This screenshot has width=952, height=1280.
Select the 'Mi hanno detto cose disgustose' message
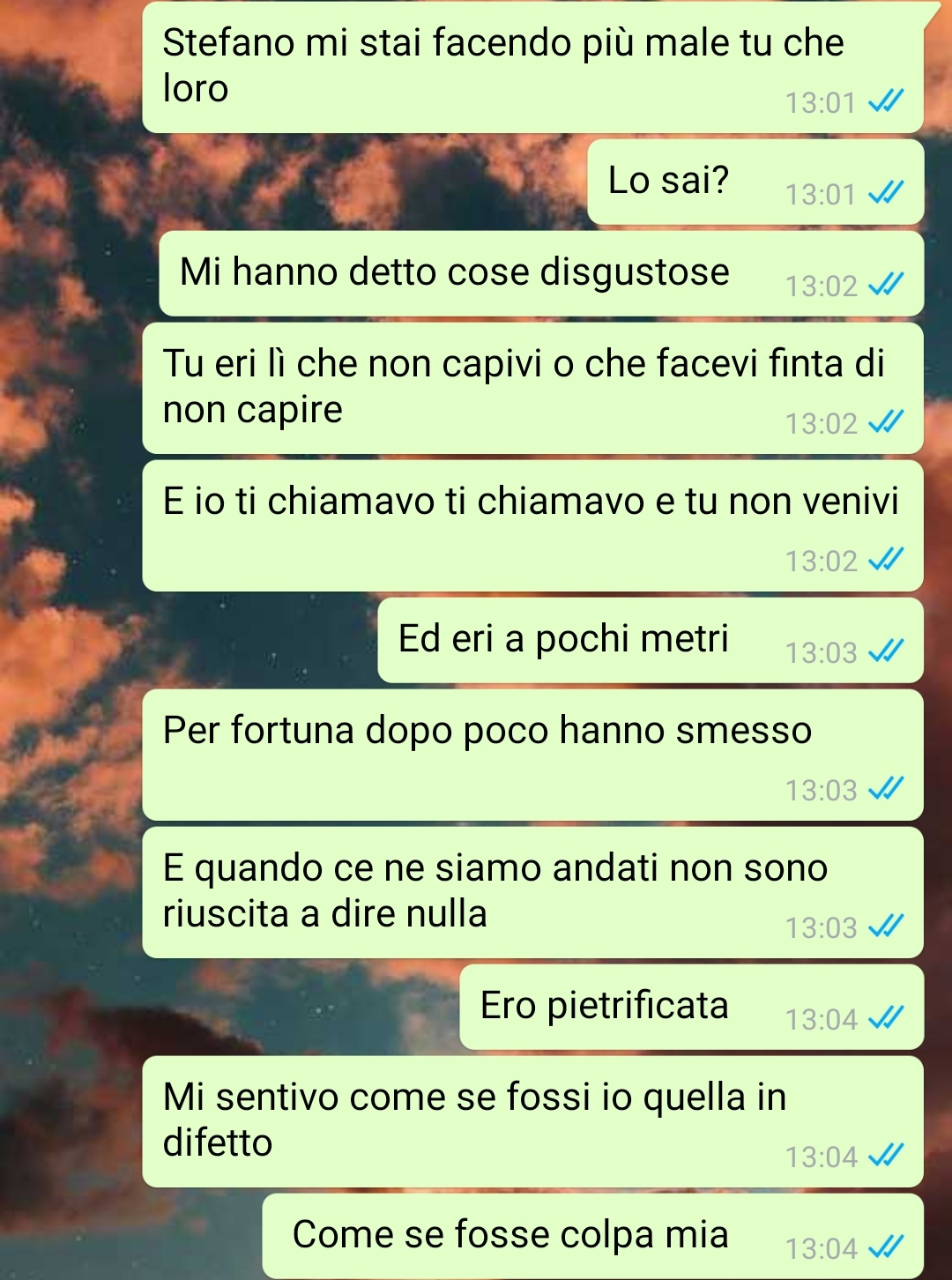coord(541,273)
